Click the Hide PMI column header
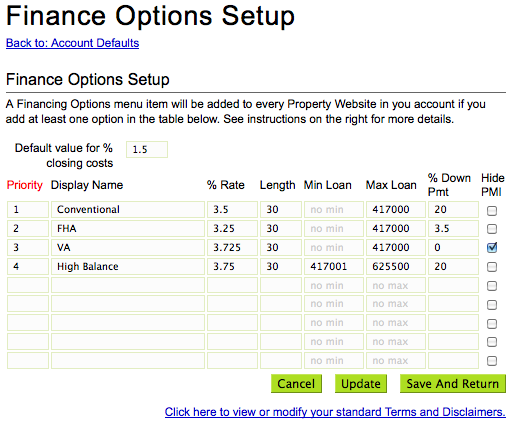The image size is (516, 426). click(x=493, y=185)
